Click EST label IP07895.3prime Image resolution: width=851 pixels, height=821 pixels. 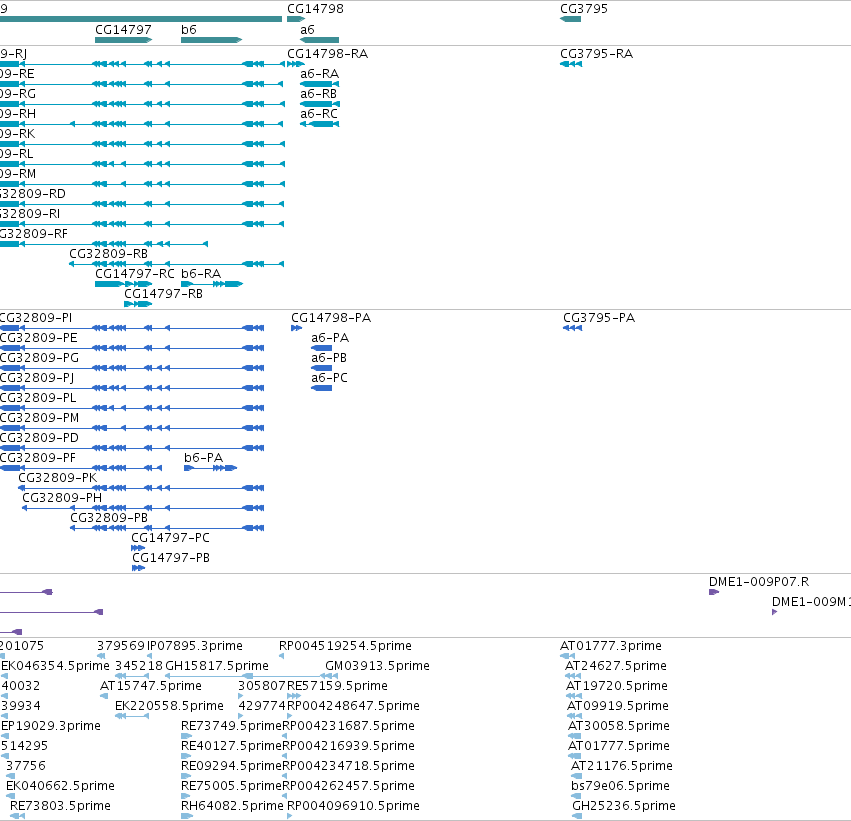coord(195,646)
